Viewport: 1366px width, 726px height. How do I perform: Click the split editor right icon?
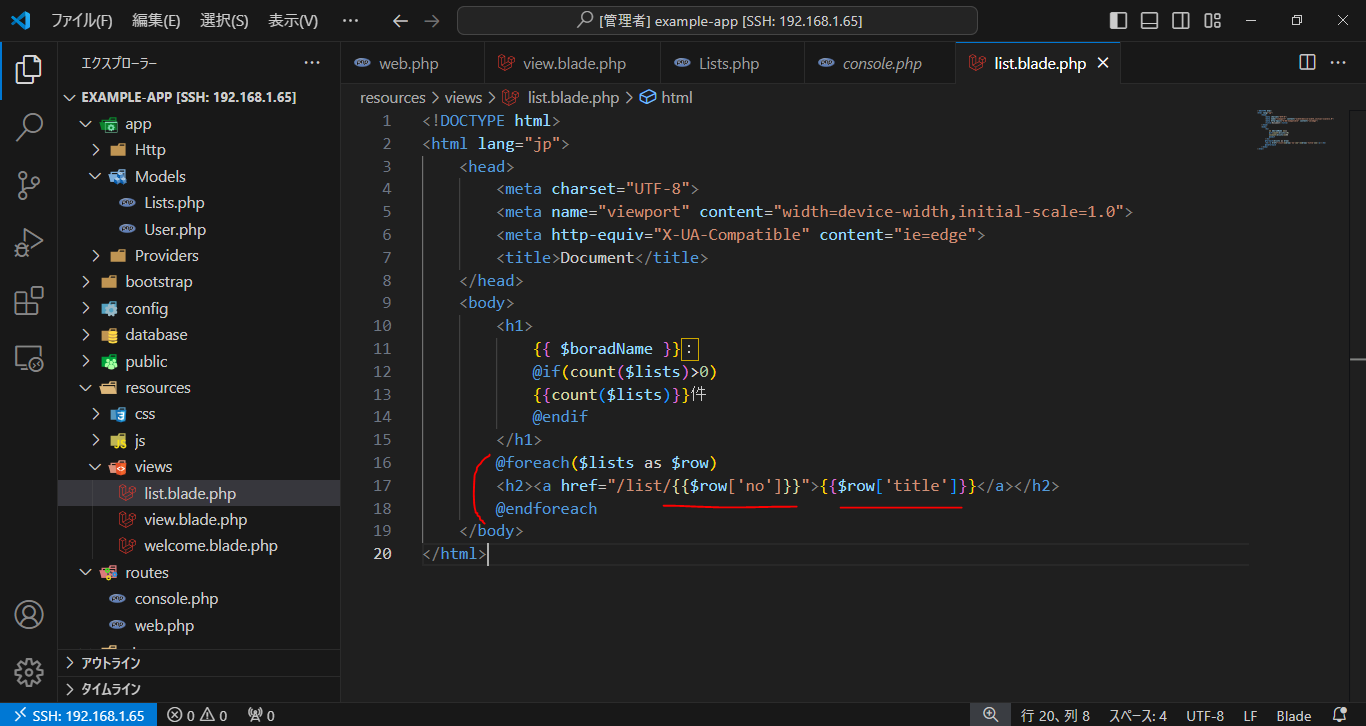[1307, 62]
